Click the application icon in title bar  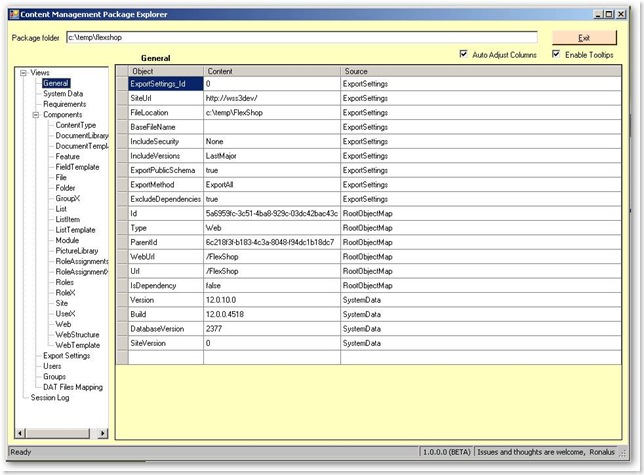pos(14,14)
